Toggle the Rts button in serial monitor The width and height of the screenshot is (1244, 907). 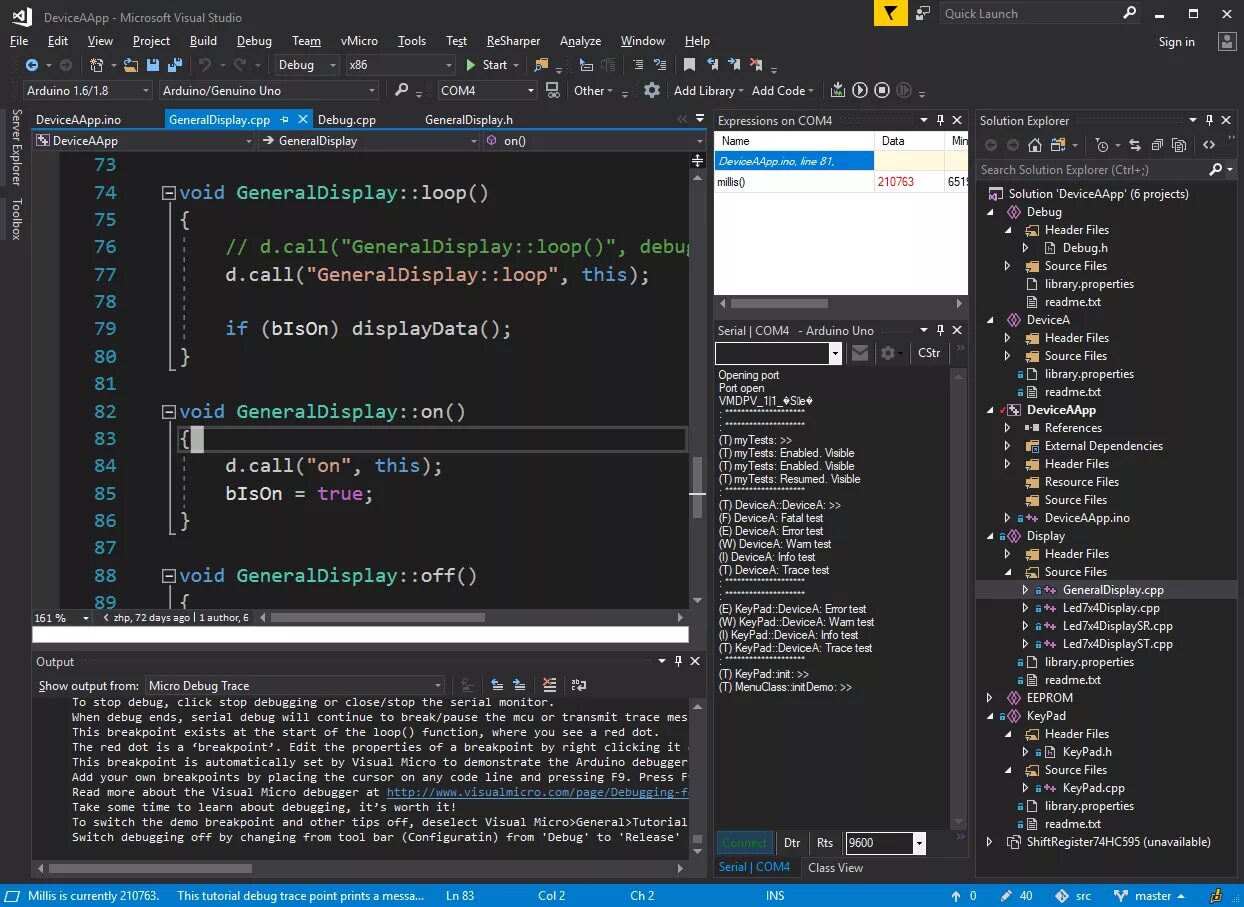tap(825, 843)
